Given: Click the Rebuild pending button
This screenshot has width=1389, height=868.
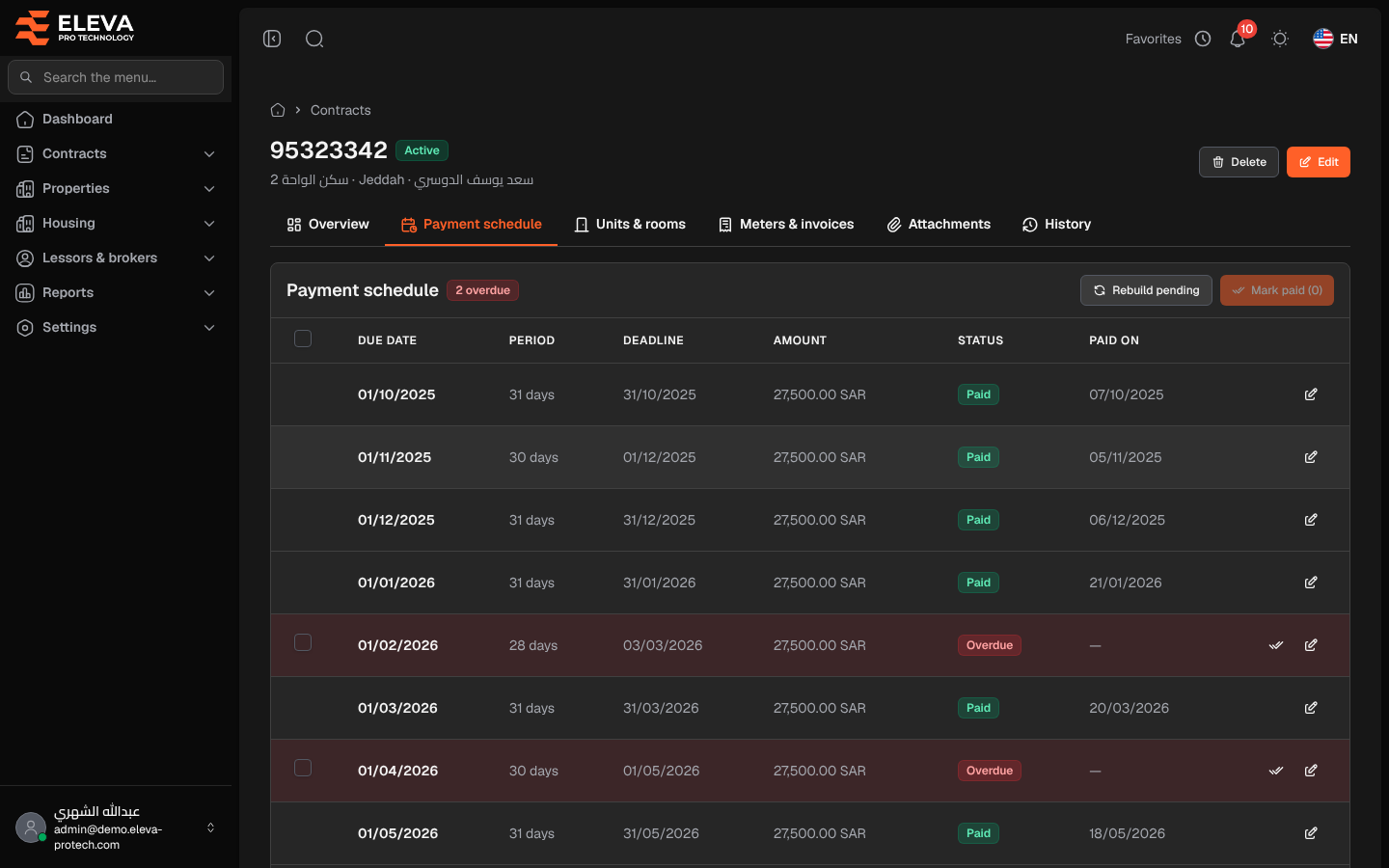Looking at the screenshot, I should [1146, 290].
